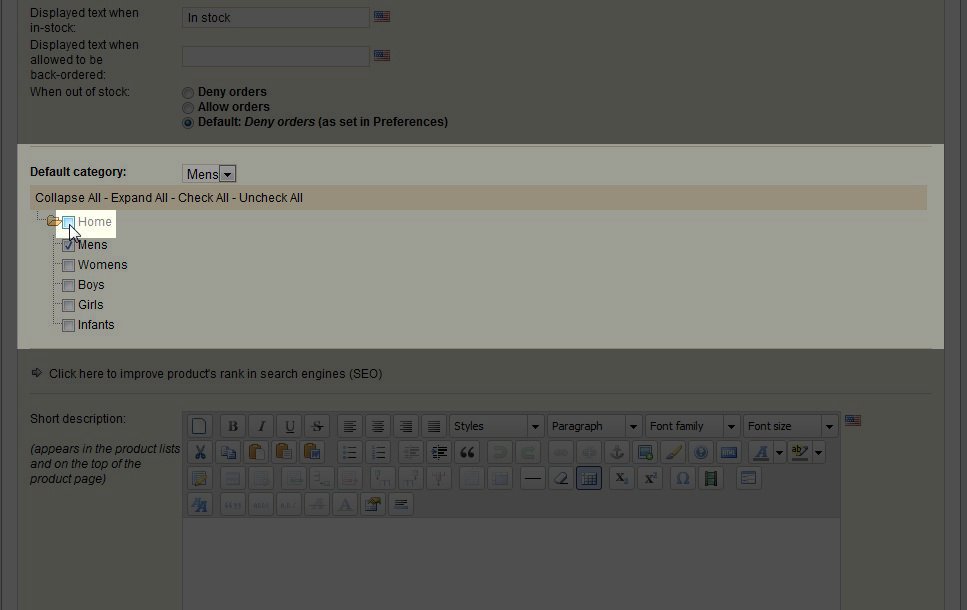
Task: Click the underline formatting icon
Action: (x=288, y=426)
